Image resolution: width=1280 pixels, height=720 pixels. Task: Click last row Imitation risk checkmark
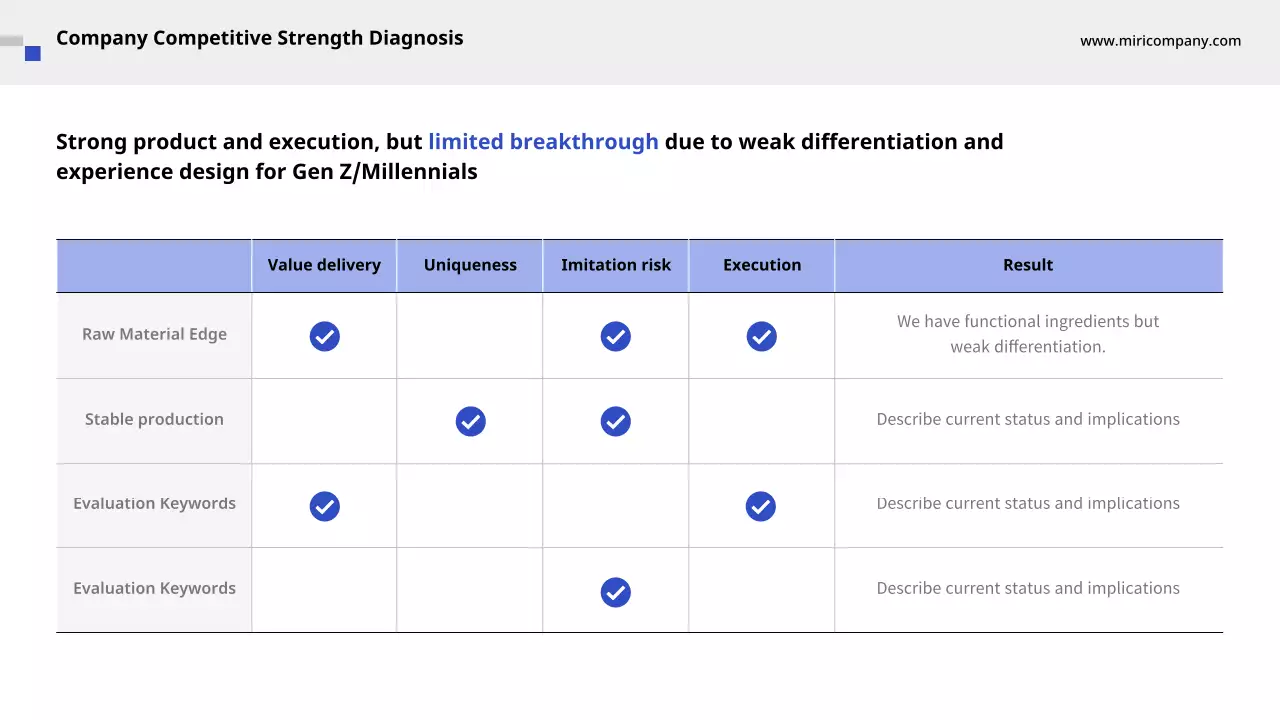tap(615, 592)
